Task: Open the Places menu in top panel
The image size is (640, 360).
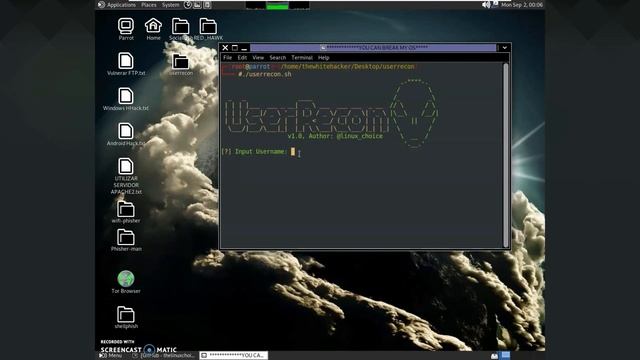Action: click(x=149, y=5)
